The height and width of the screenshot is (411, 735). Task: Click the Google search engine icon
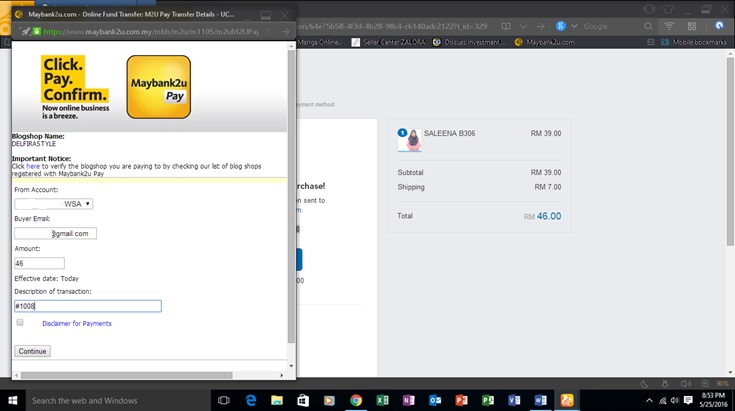[561, 26]
